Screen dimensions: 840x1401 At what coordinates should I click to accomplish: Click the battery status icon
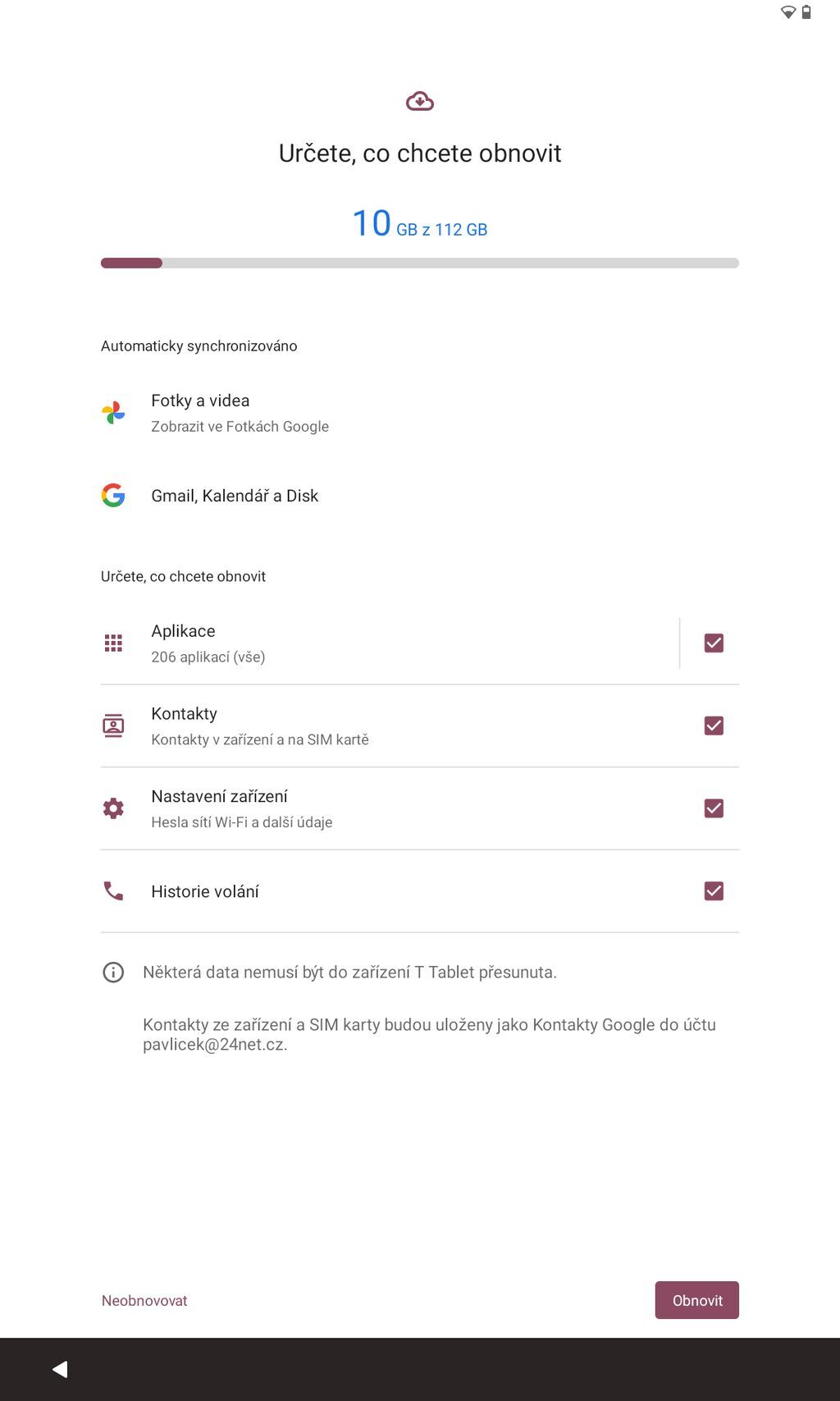click(x=808, y=11)
